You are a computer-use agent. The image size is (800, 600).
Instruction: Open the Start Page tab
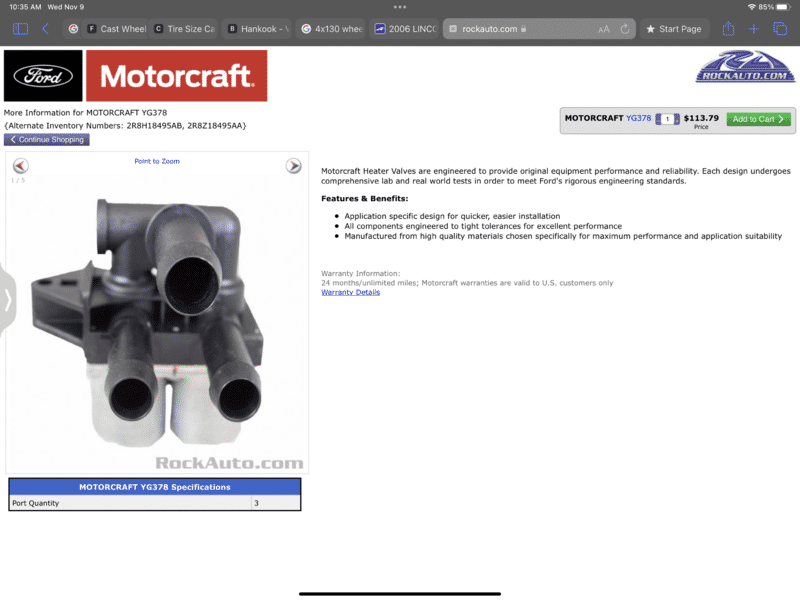(x=674, y=29)
